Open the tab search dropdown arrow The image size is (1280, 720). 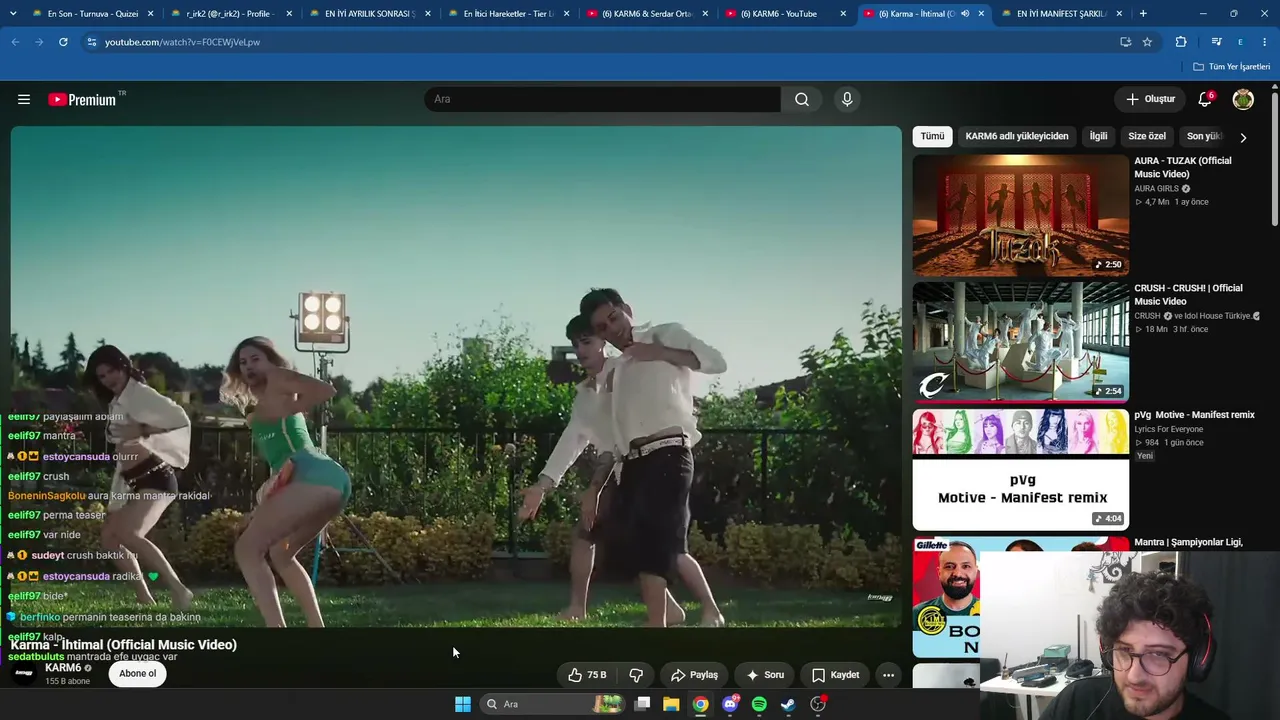coord(13,14)
